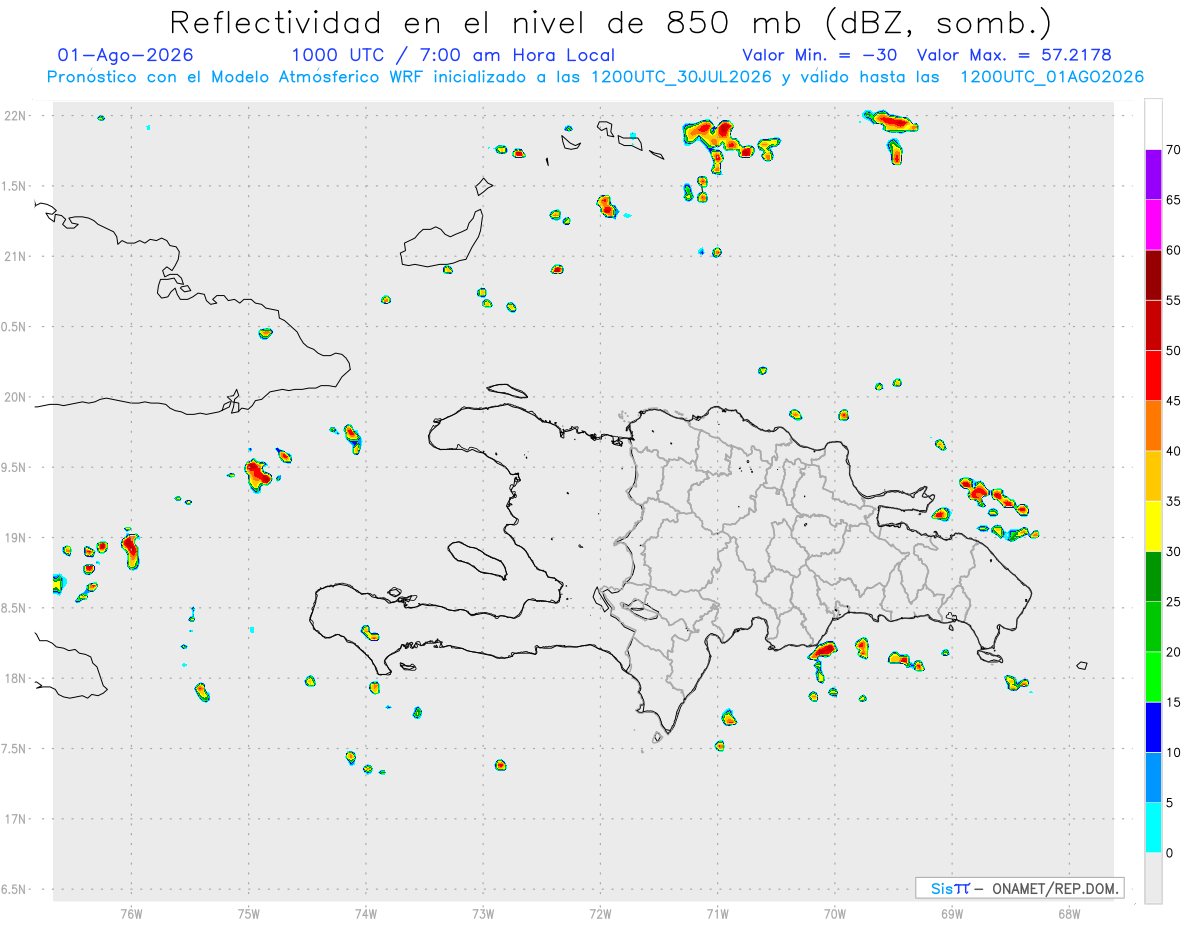Click the '1200UTC_01AGO2026' valid-until time
1200x927 pixels.
coord(1052,77)
